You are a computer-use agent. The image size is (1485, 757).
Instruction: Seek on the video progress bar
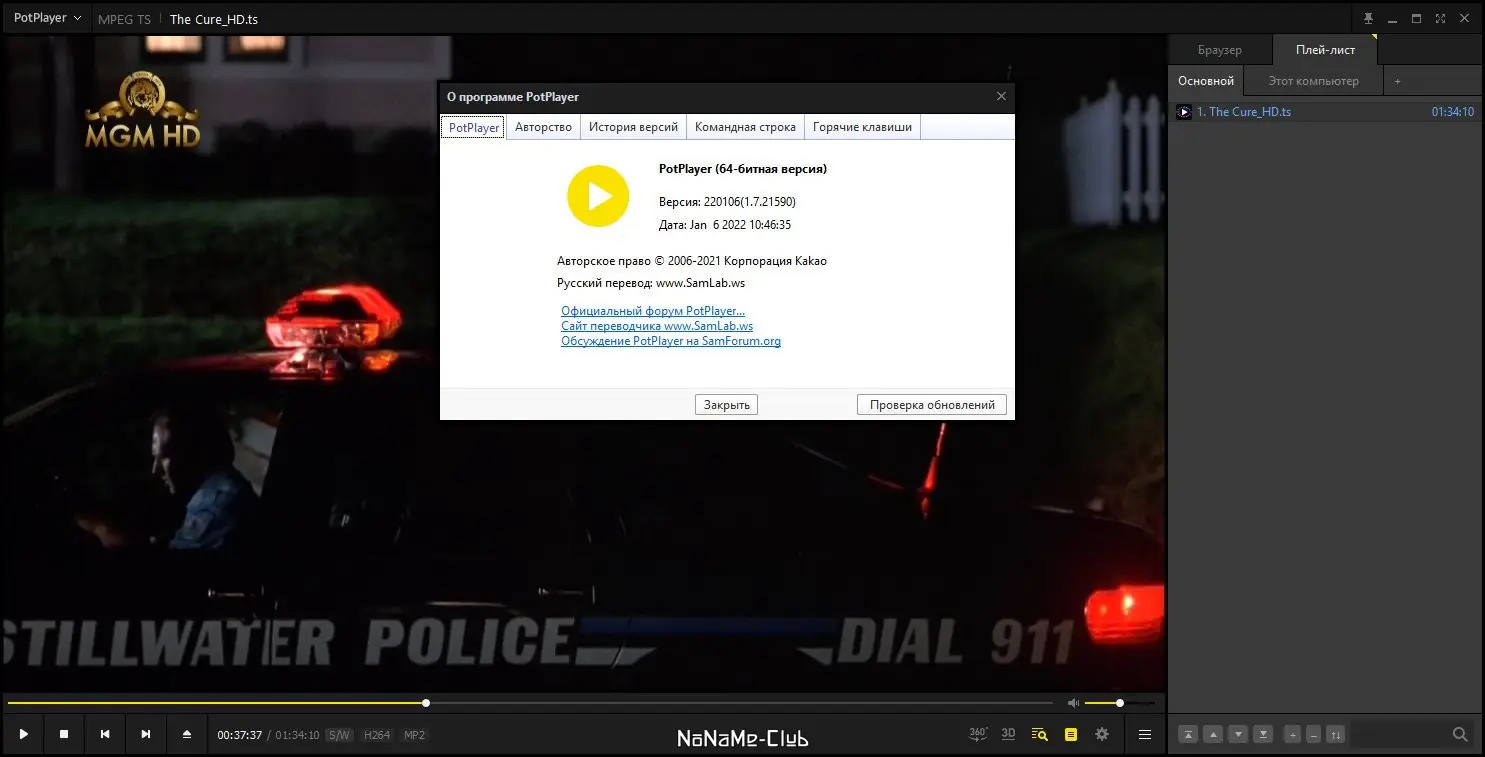pos(529,703)
